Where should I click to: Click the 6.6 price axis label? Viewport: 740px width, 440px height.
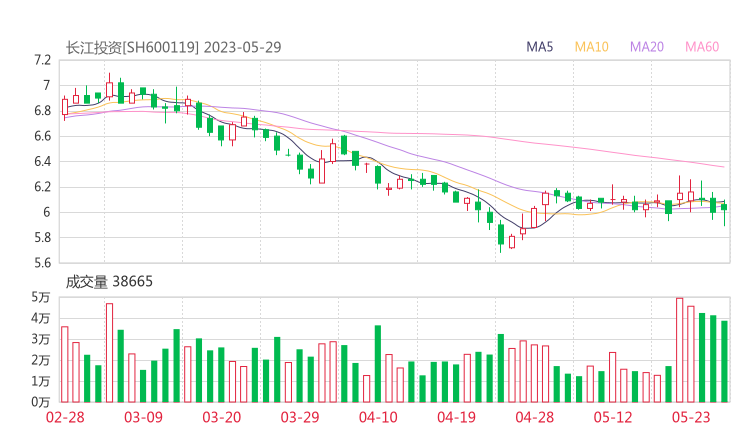point(42,136)
